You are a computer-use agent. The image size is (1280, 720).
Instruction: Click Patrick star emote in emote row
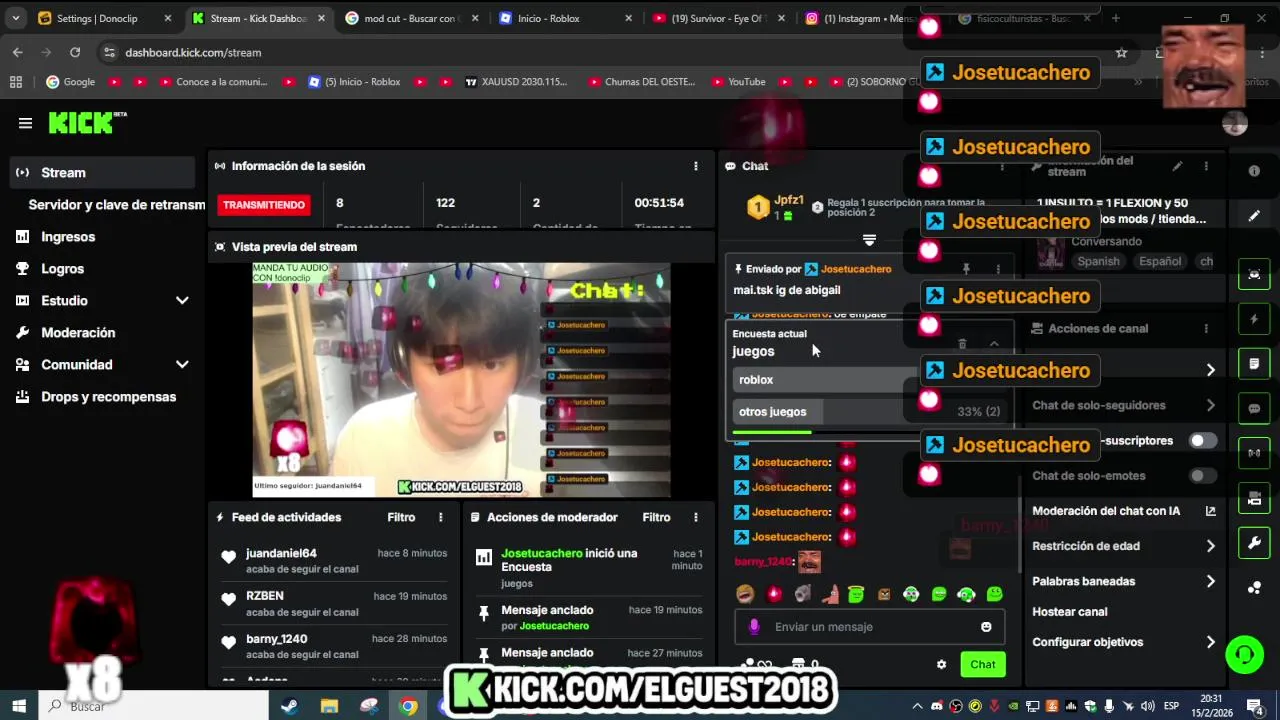point(829,594)
